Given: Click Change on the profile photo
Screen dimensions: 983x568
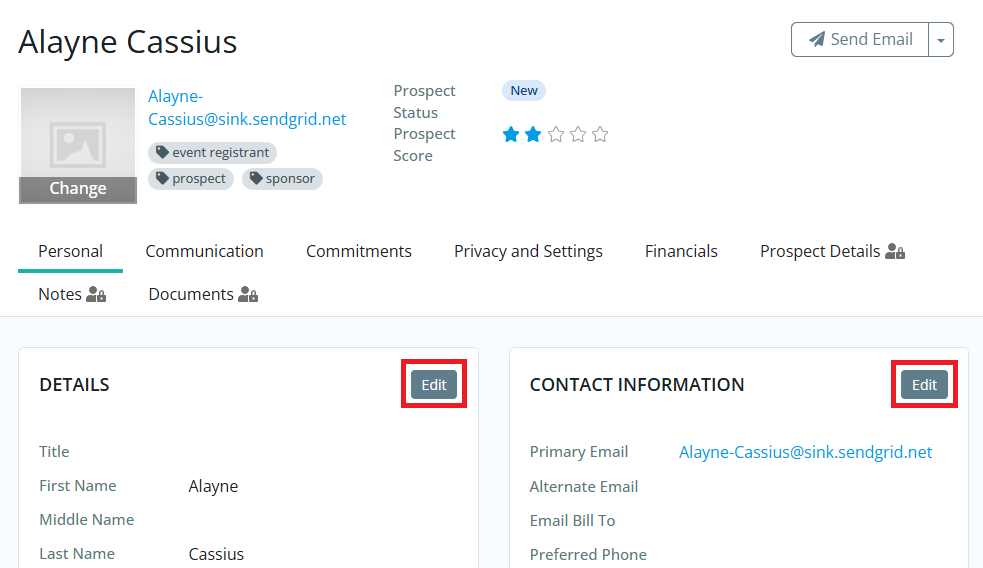Looking at the screenshot, I should click(x=78, y=189).
